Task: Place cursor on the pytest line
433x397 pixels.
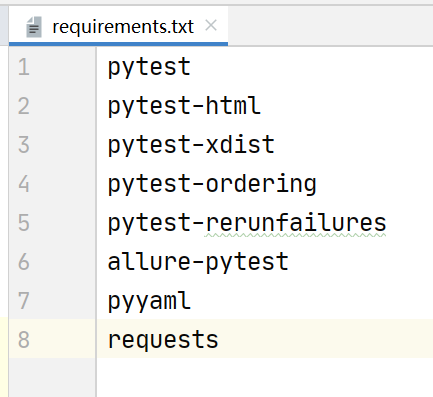Action: pos(149,67)
